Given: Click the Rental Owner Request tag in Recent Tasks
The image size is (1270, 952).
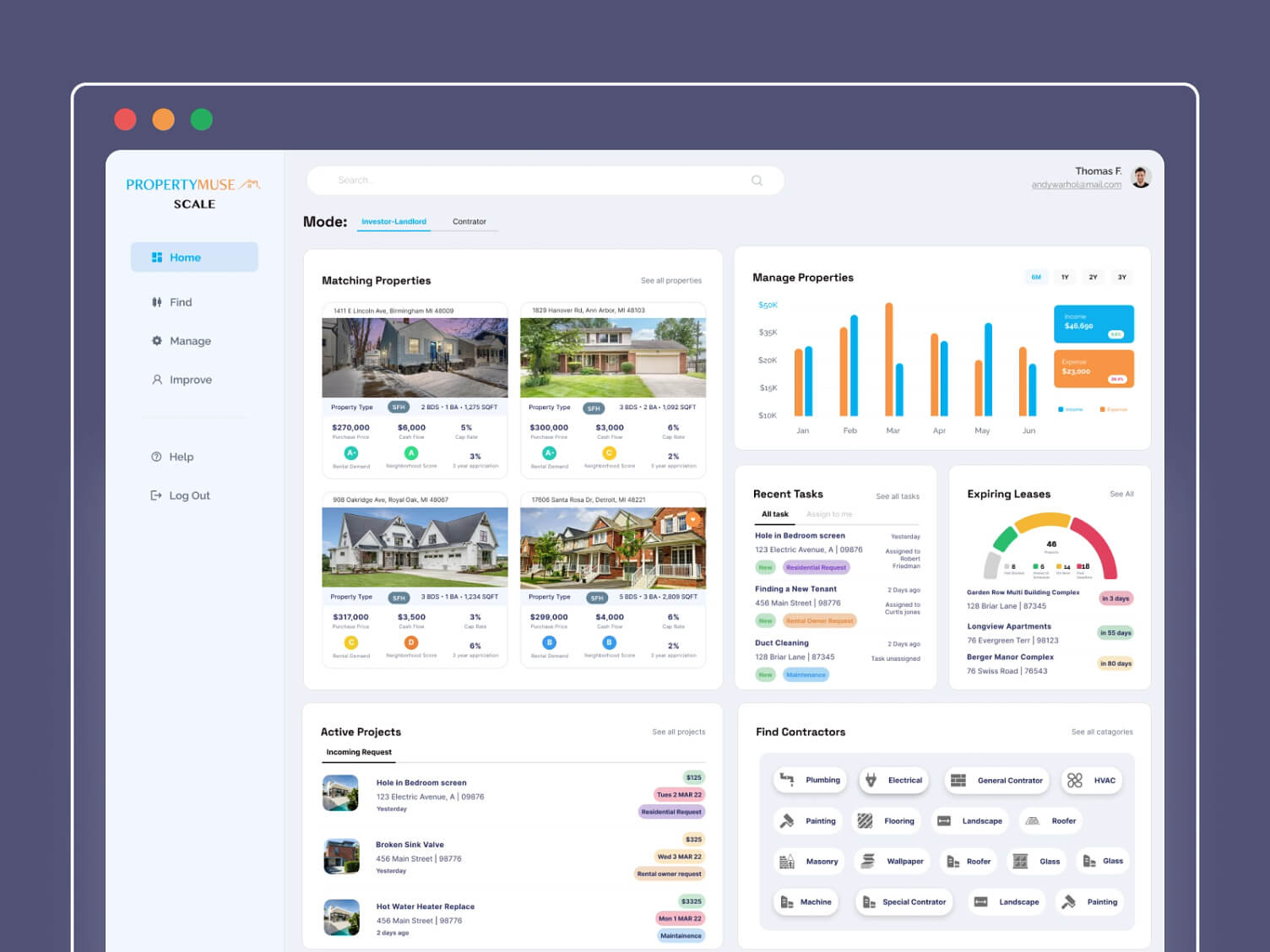Looking at the screenshot, I should pos(819,620).
